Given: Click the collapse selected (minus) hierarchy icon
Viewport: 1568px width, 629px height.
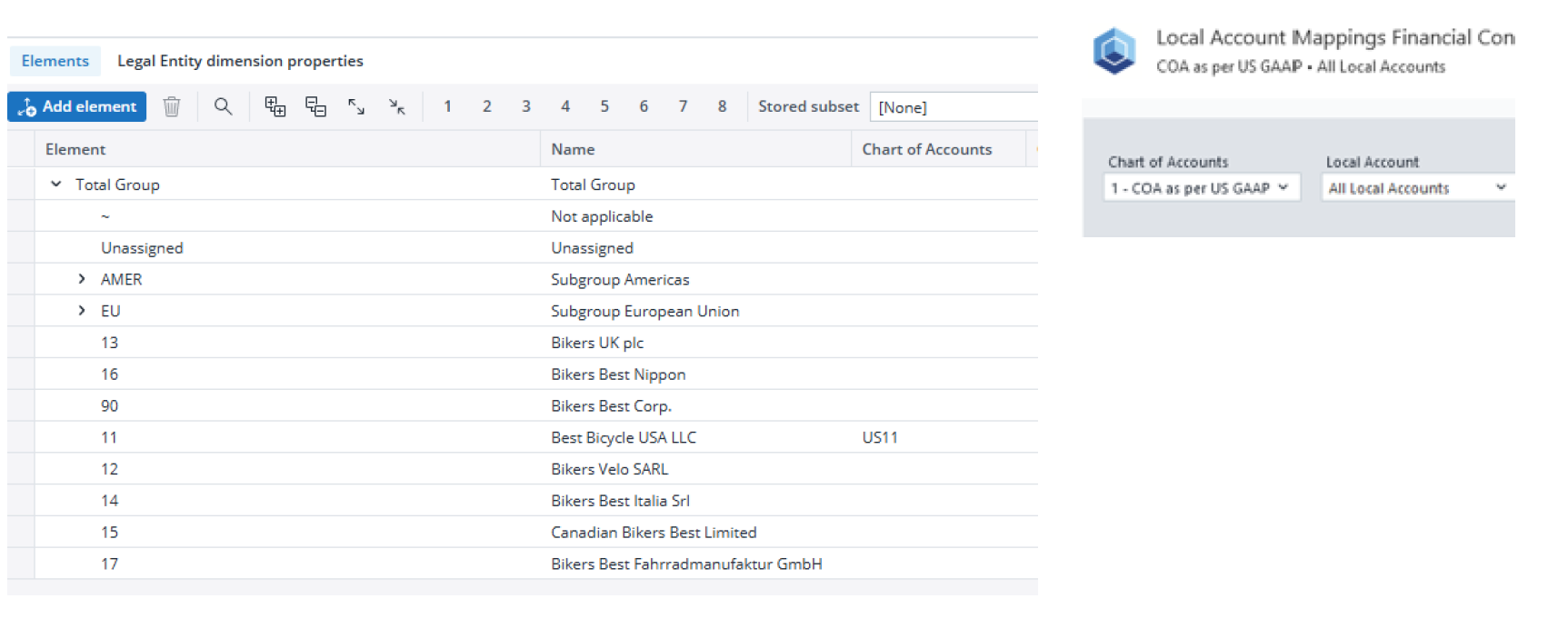Looking at the screenshot, I should (315, 107).
